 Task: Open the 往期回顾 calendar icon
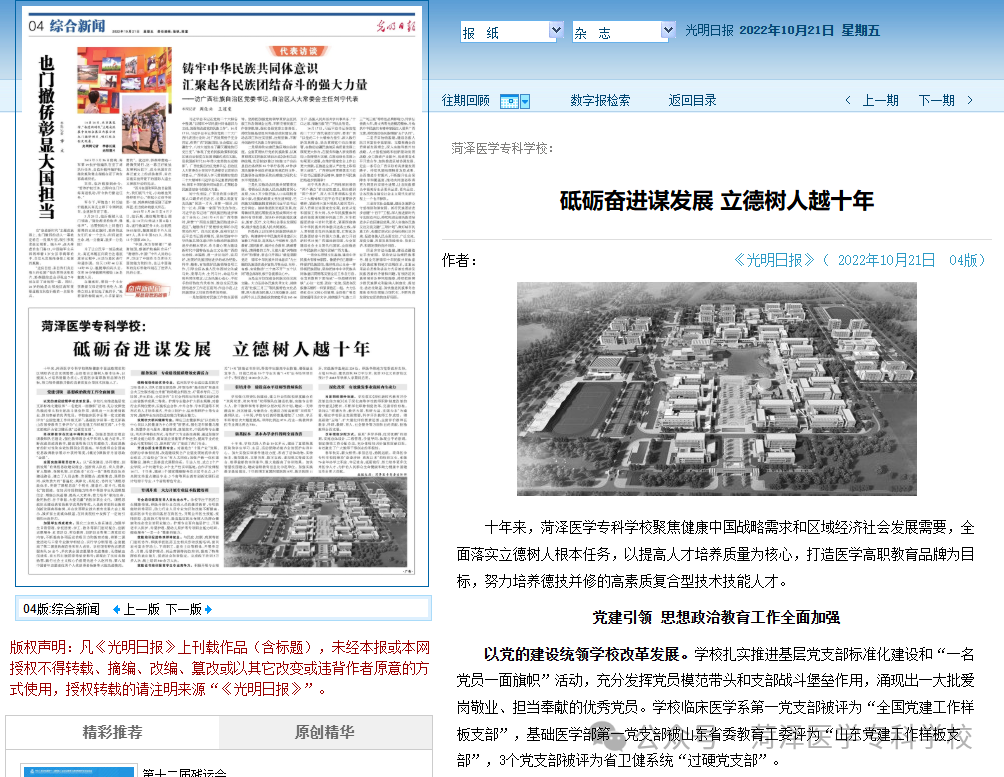pos(509,101)
